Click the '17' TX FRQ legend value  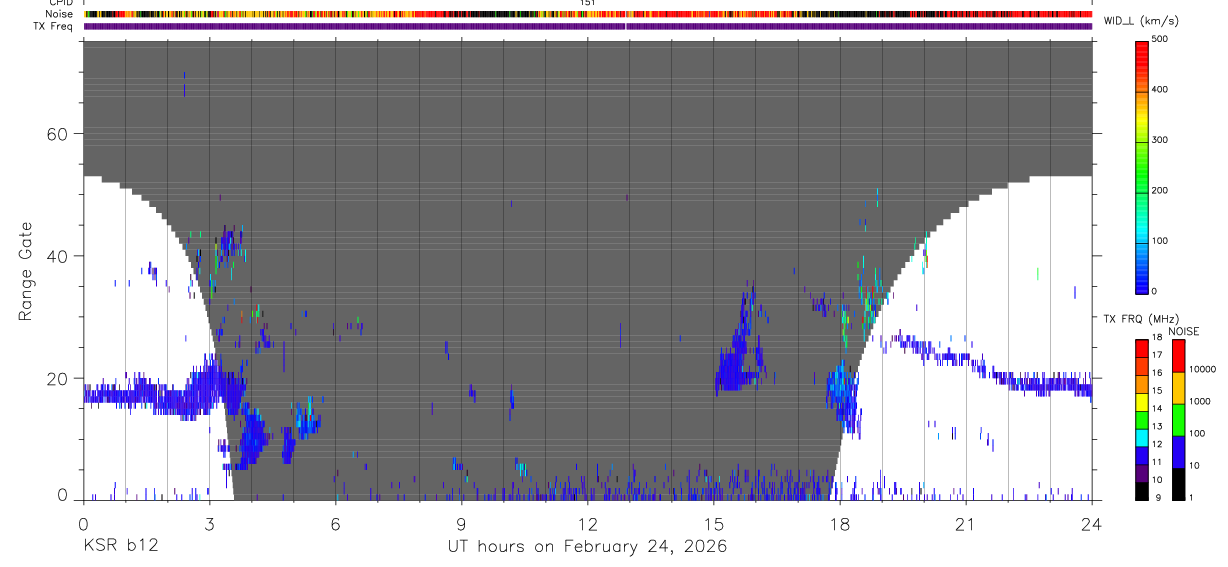pyautogui.click(x=1157, y=355)
